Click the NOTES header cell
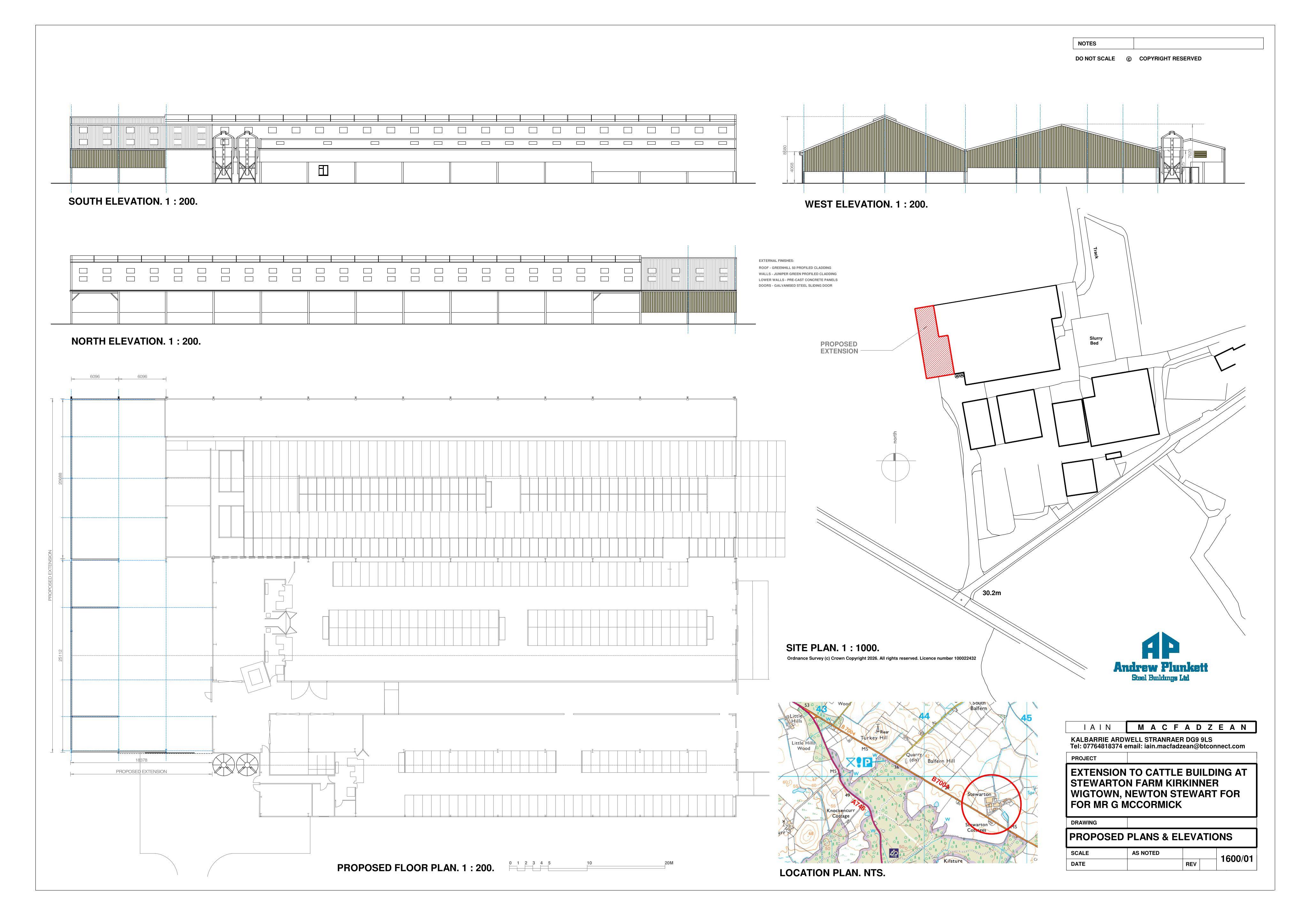 pos(1103,43)
